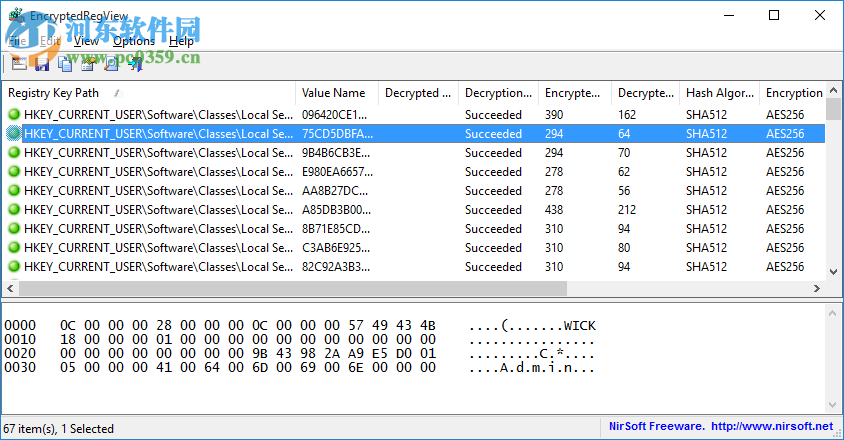Select row with value name A85DB3B00...
Image resolution: width=844 pixels, height=440 pixels.
[x=413, y=209]
